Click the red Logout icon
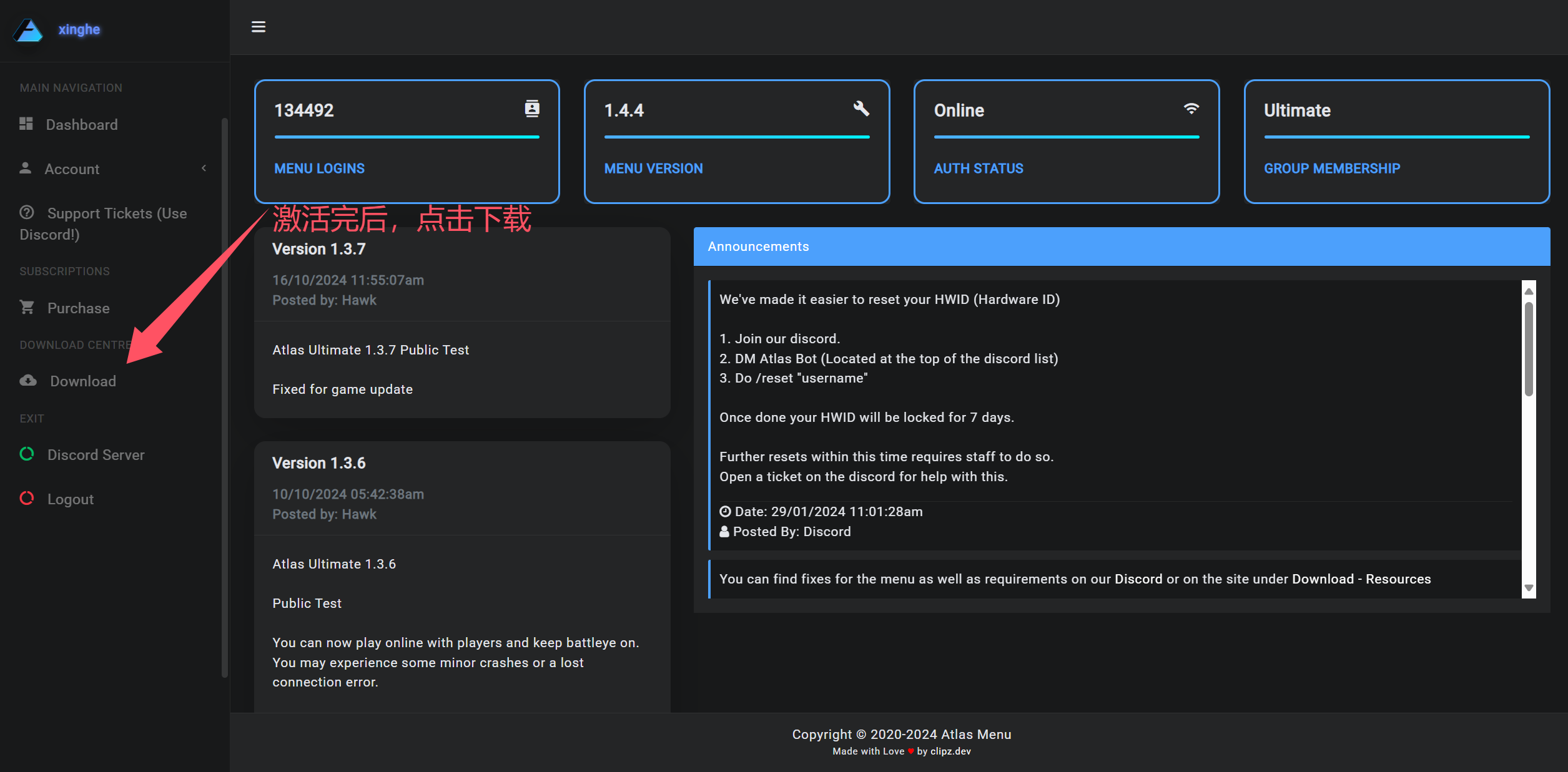 [x=27, y=498]
